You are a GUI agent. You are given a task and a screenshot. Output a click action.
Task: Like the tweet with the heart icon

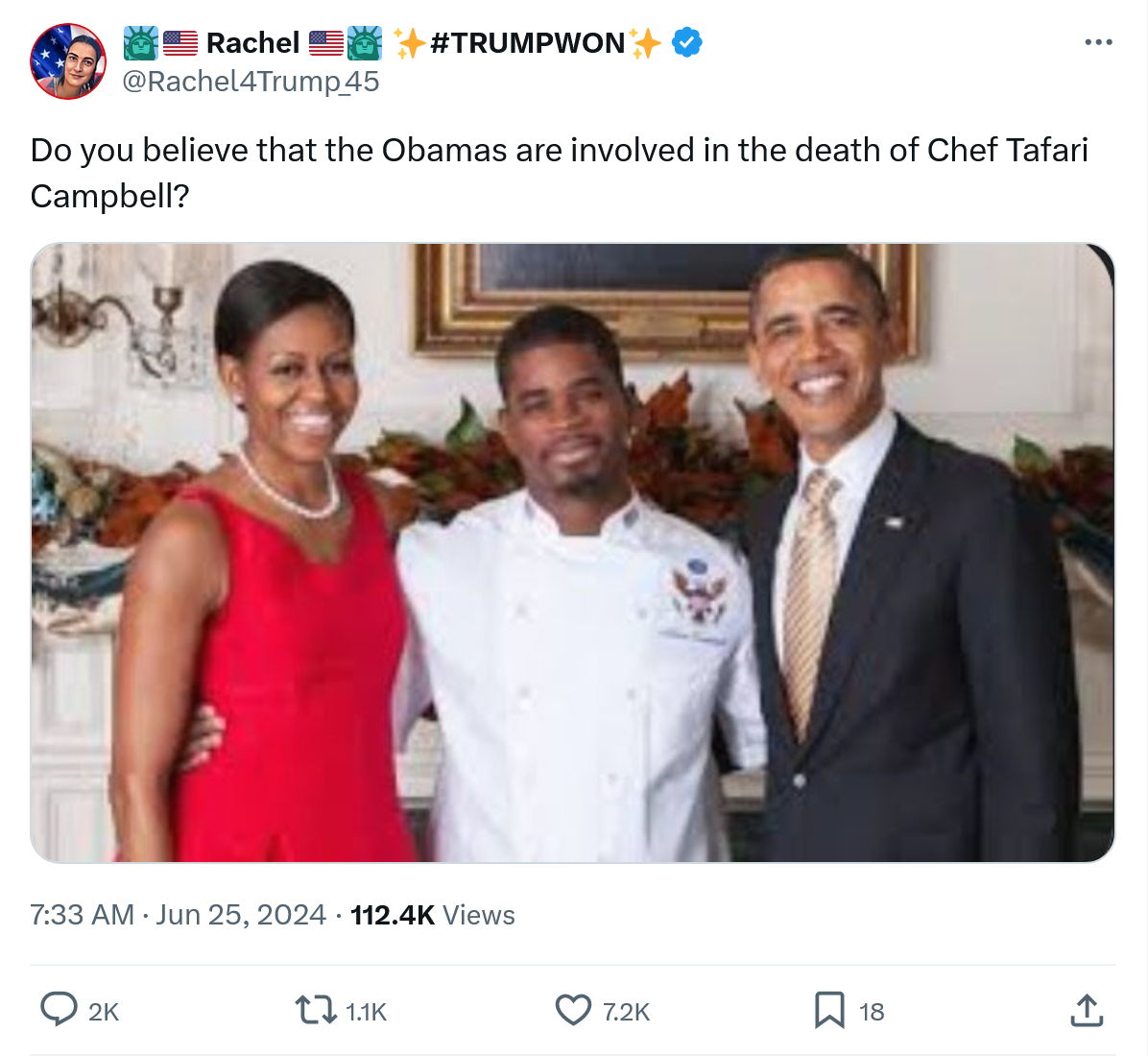[x=573, y=1010]
